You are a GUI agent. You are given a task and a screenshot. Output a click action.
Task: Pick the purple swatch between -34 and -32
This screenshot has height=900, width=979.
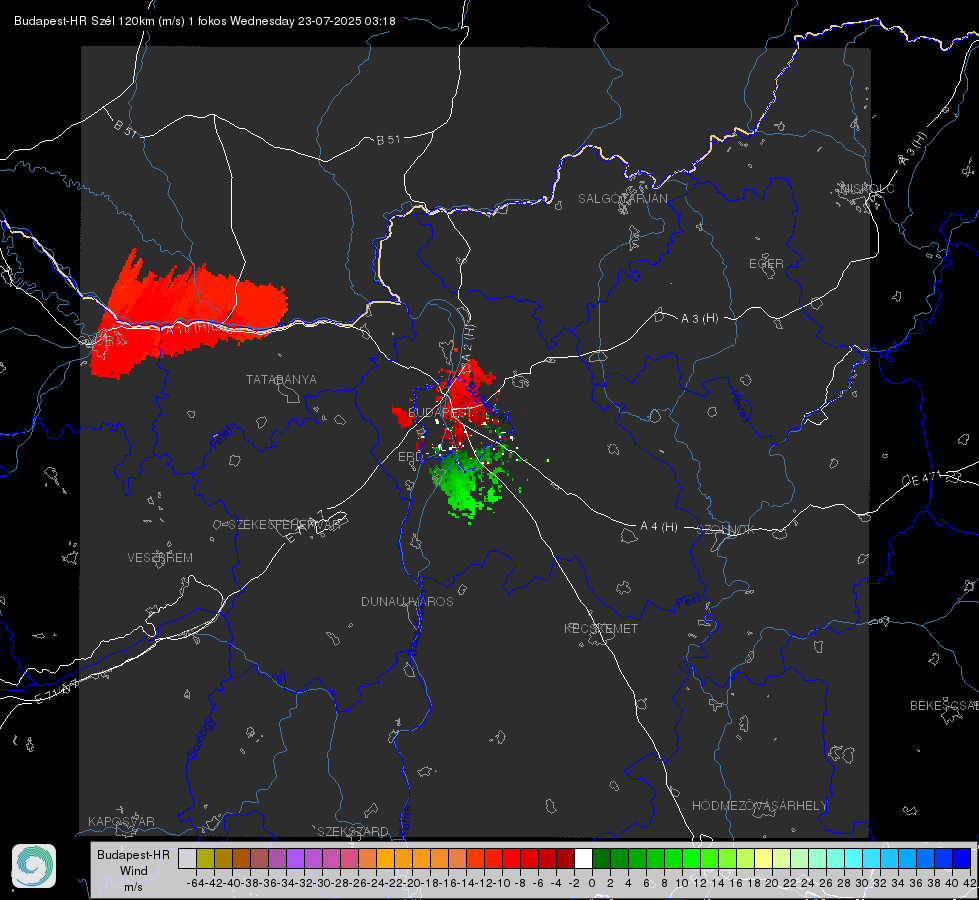[295, 859]
